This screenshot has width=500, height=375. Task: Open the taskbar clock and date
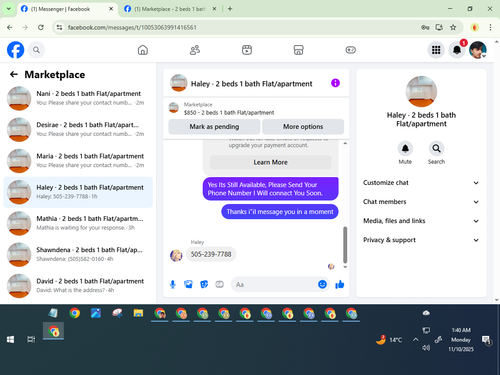click(x=461, y=340)
